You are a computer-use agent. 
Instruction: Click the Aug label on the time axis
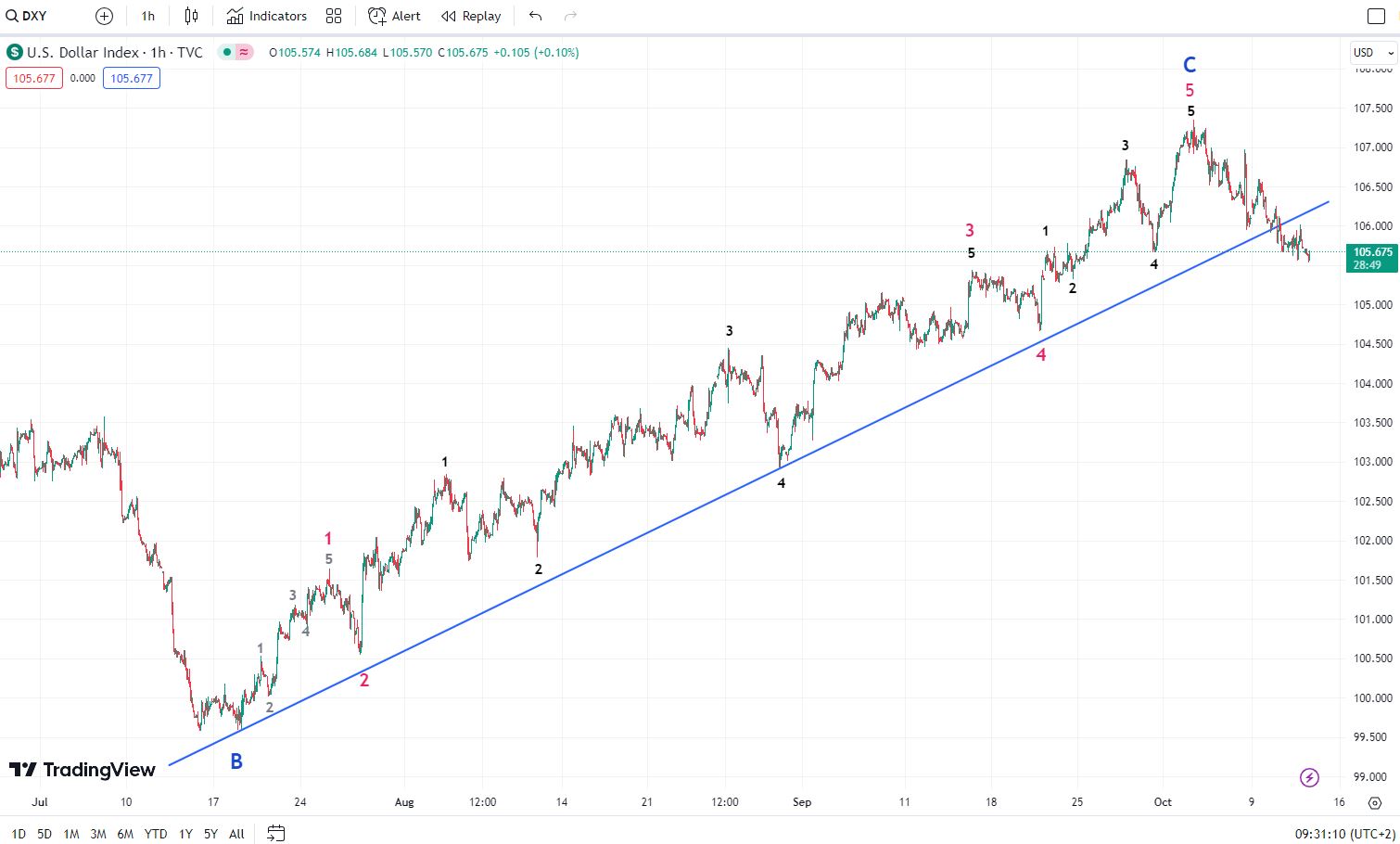[x=404, y=802]
